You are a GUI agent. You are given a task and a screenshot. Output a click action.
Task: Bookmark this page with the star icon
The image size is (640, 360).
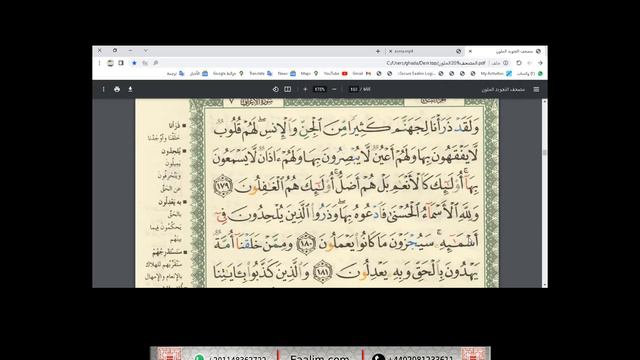134,63
